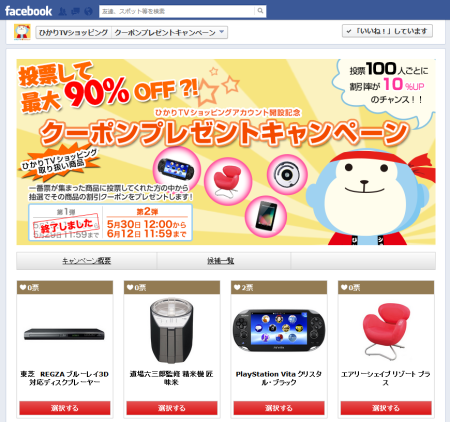The width and height of the screenshot is (450, 422).
Task: Click the Hikari TV Shopping page avatar
Action: (22, 32)
